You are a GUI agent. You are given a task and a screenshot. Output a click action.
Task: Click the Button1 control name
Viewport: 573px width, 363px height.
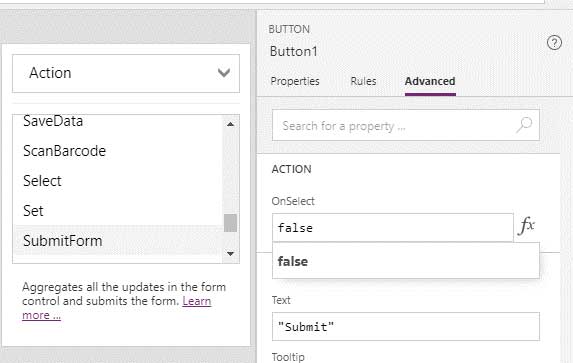tap(294, 52)
